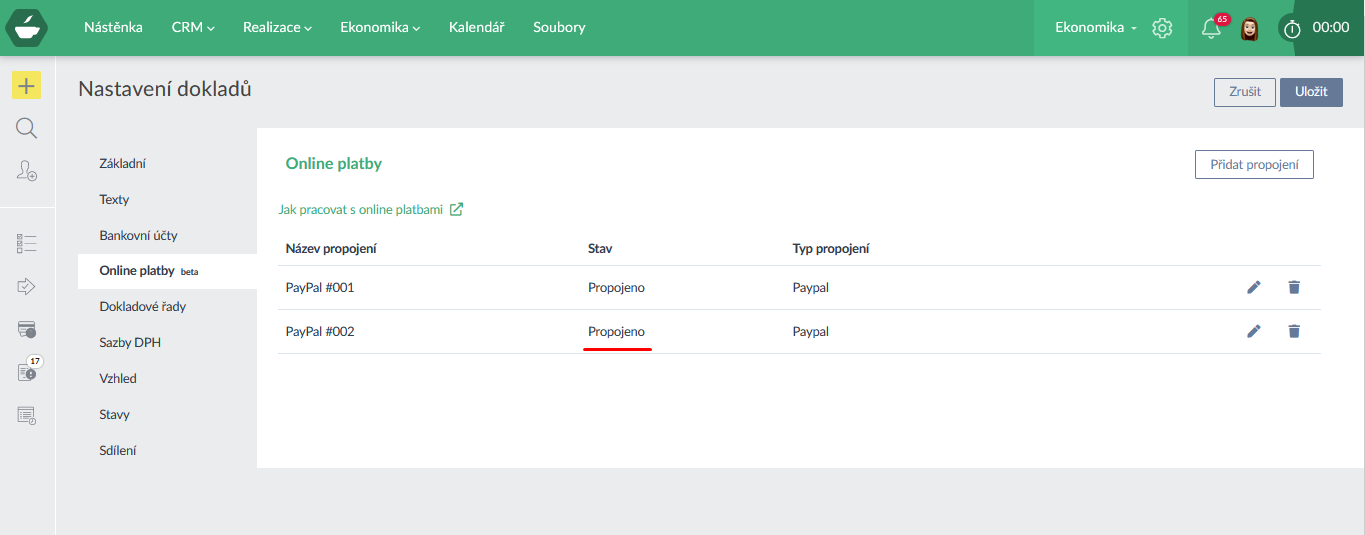Expand the Realizace menu
Viewport: 1365px width, 535px height.
point(277,28)
